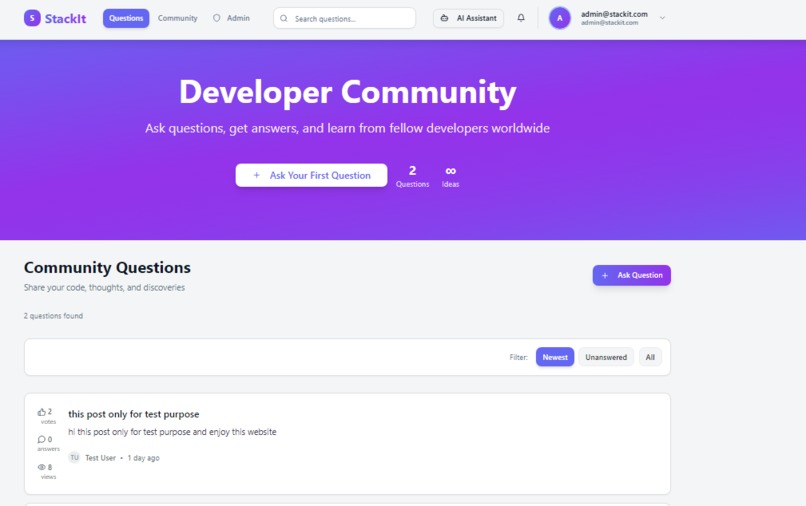Open the Admin nav tab
The image size is (806, 506).
[231, 18]
